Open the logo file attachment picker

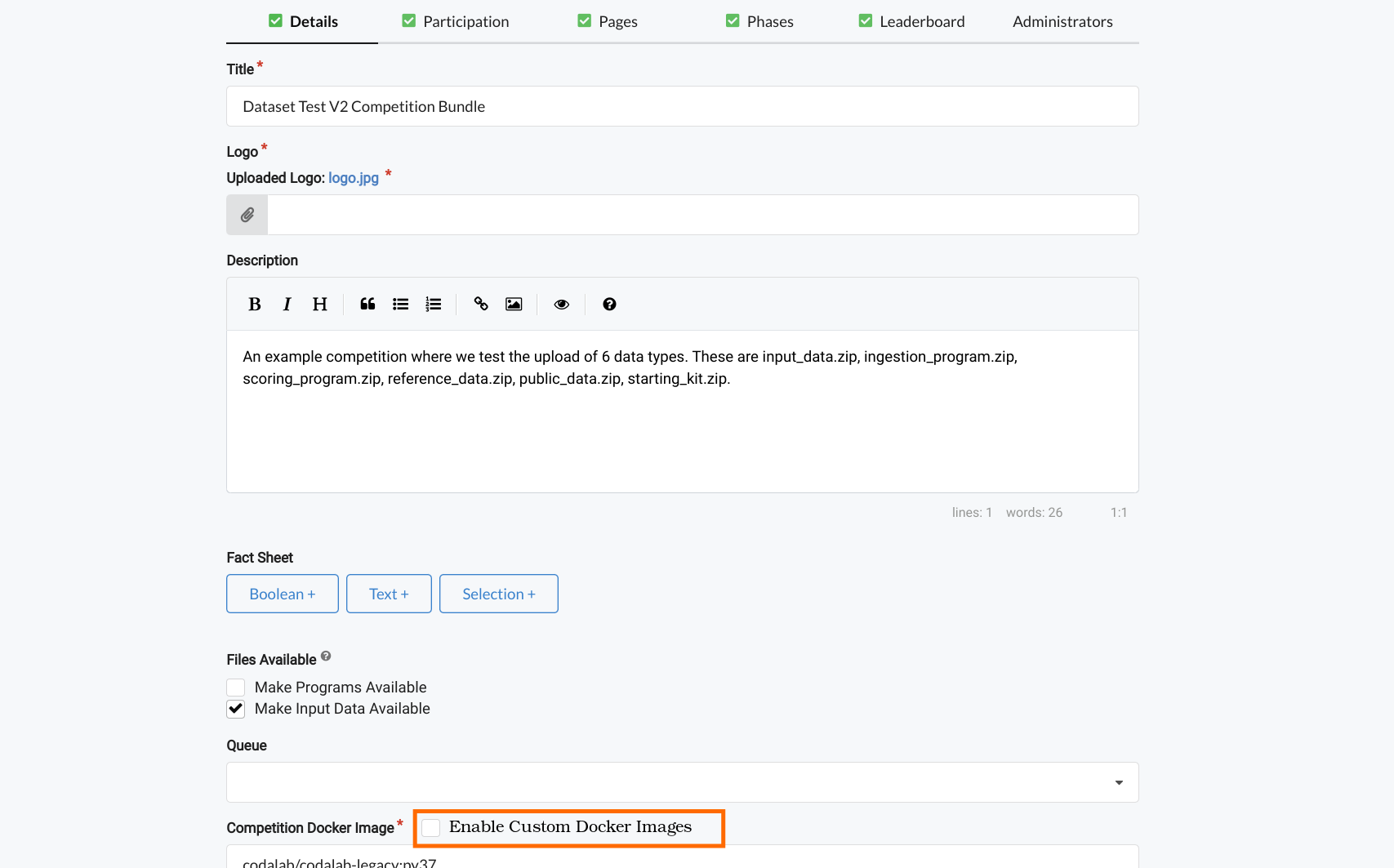(247, 214)
